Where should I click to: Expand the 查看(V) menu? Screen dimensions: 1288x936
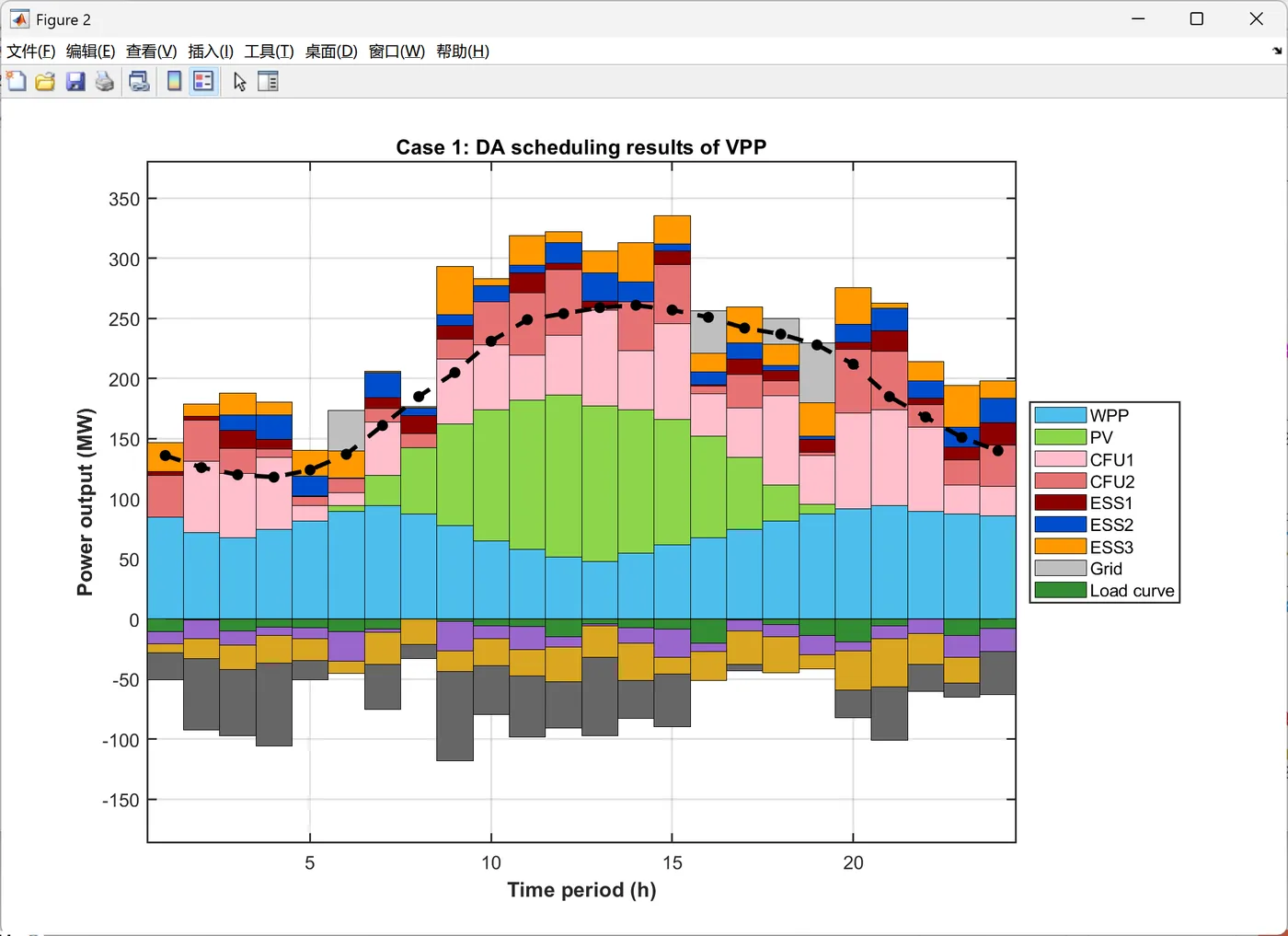[x=151, y=52]
